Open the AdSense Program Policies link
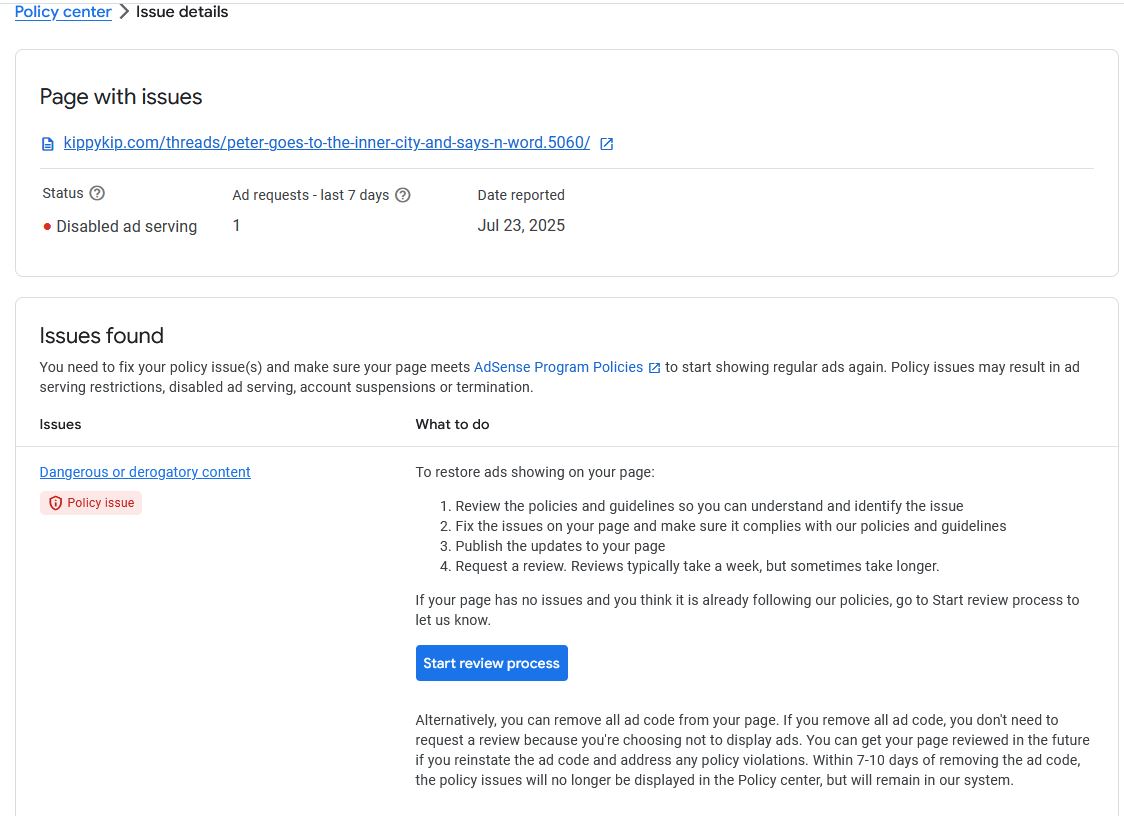Screen dimensions: 1124x816 tap(558, 367)
